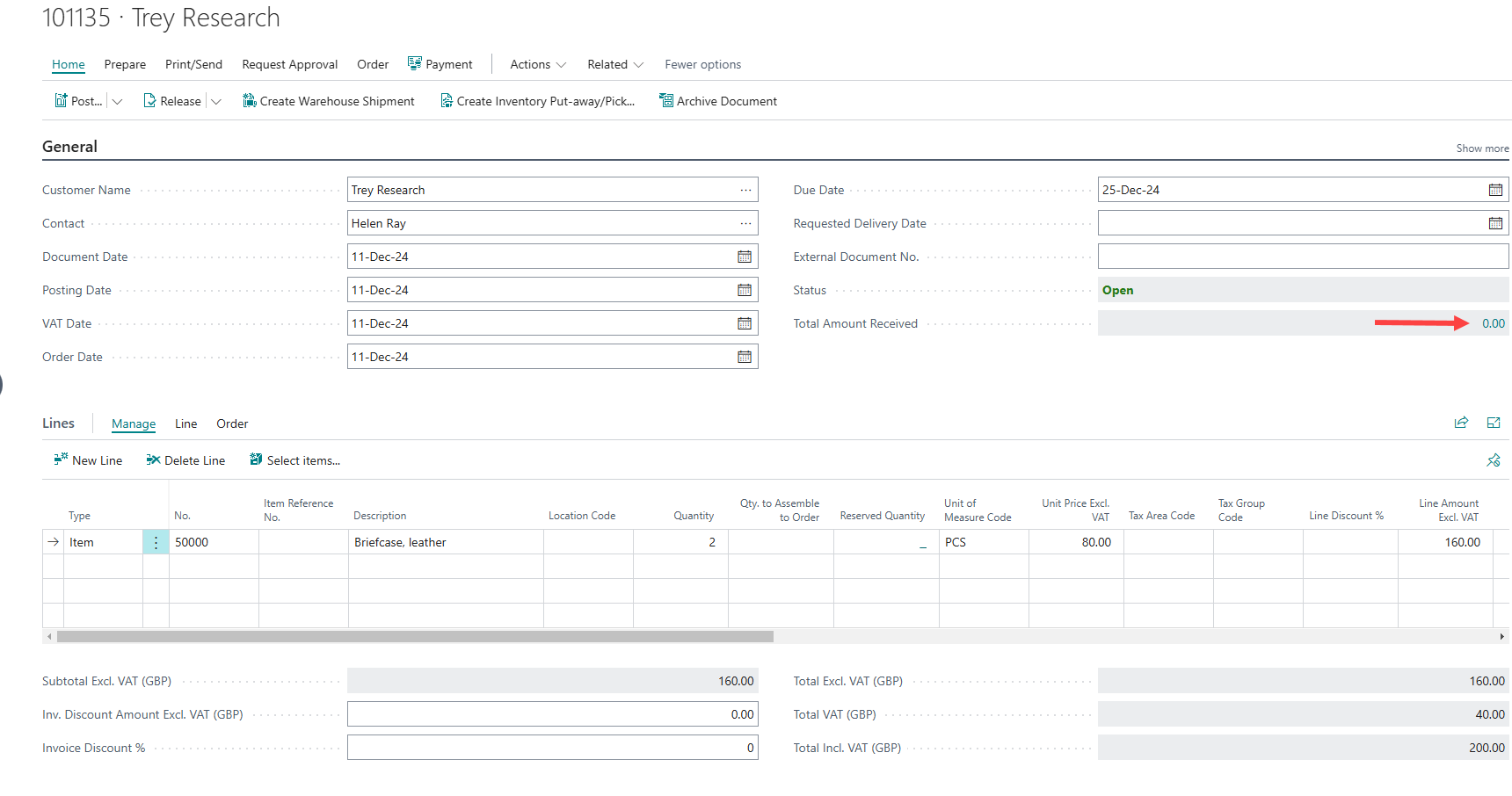Screen dimensions: 1512x796
Task: Open row options three-dot menu for Item
Action: point(156,542)
